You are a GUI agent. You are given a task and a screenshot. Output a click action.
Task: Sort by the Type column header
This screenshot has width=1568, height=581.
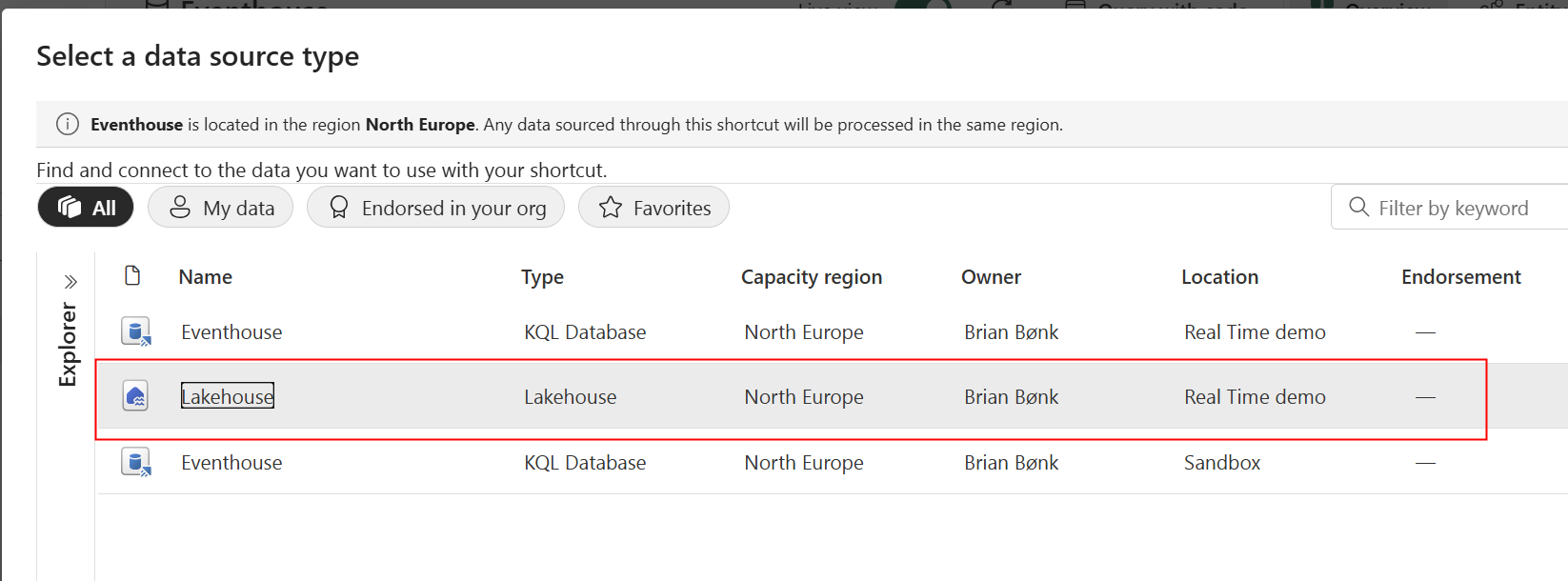coord(542,277)
